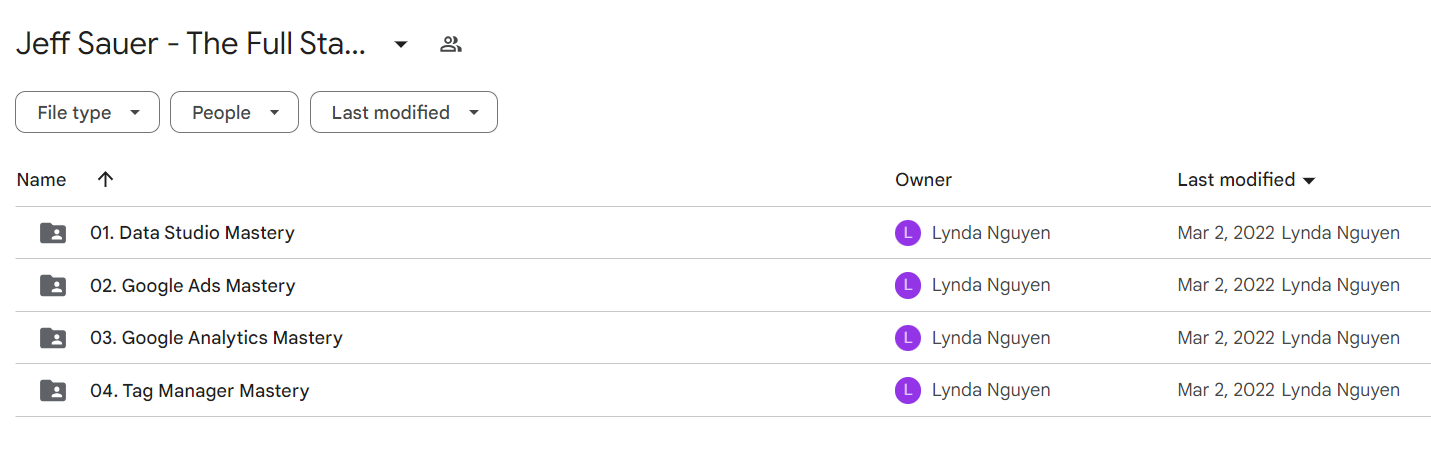
Task: Reverse sort with the Name arrow icon
Action: tap(105, 180)
